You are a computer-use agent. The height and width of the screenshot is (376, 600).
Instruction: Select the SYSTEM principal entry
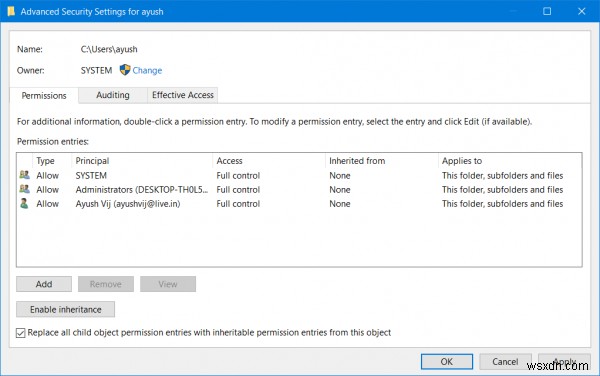tap(91, 176)
